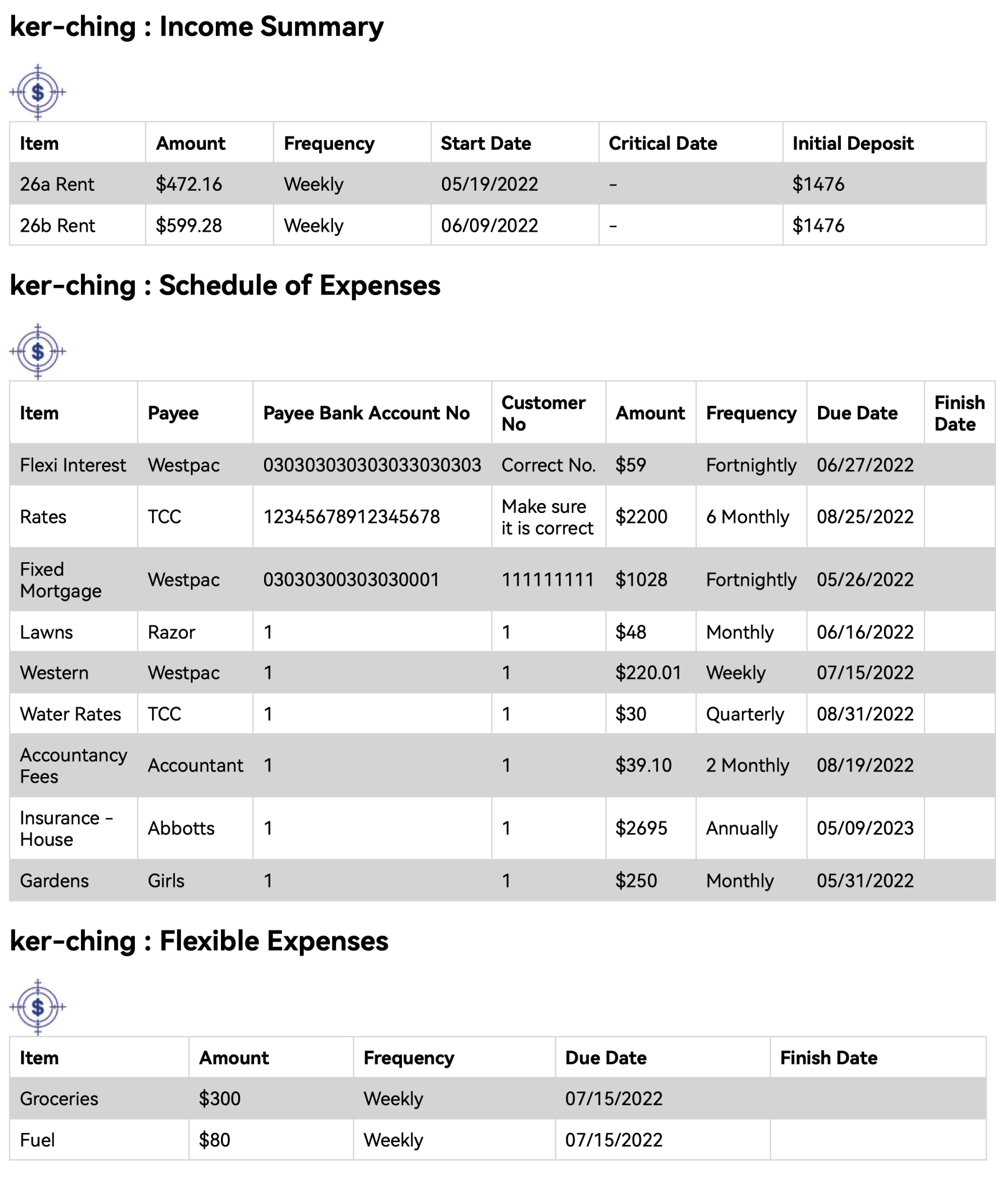Select the Groceries flexible expense row

point(497,1099)
